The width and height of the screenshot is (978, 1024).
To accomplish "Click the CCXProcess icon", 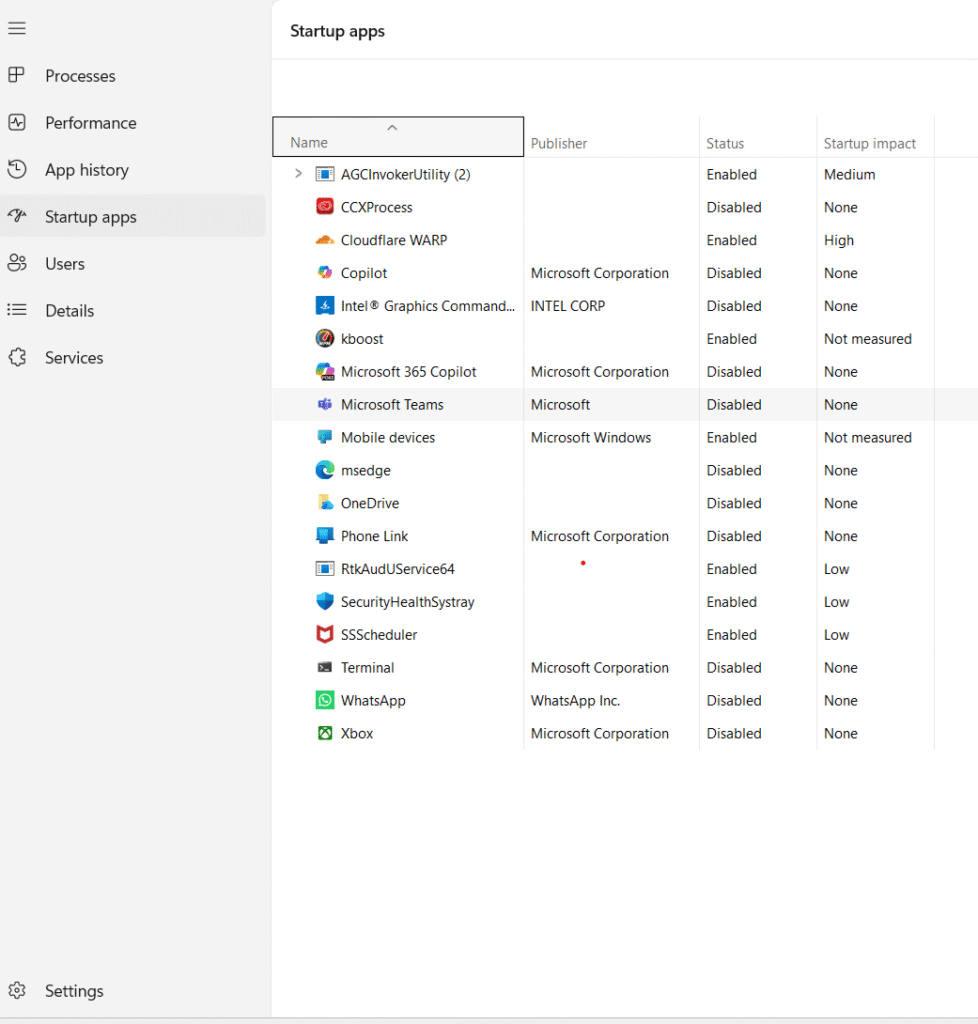I will tap(325, 207).
